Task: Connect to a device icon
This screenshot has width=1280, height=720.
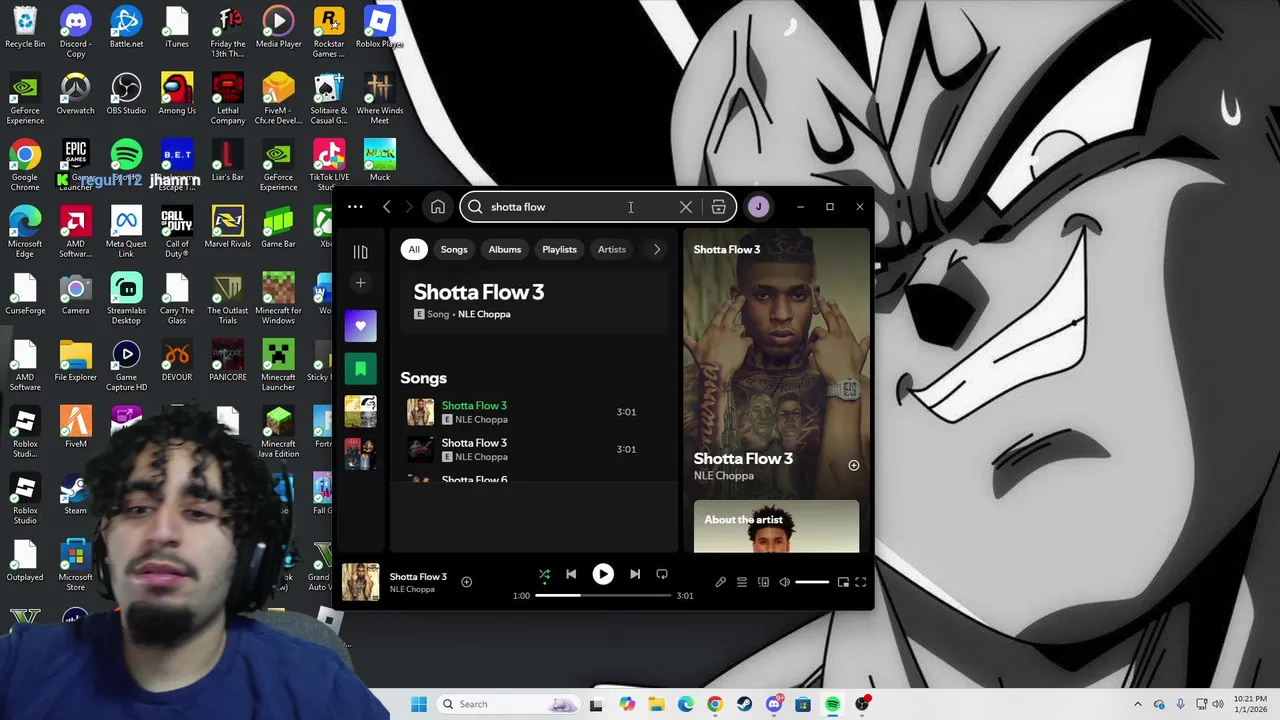Action: [x=763, y=582]
